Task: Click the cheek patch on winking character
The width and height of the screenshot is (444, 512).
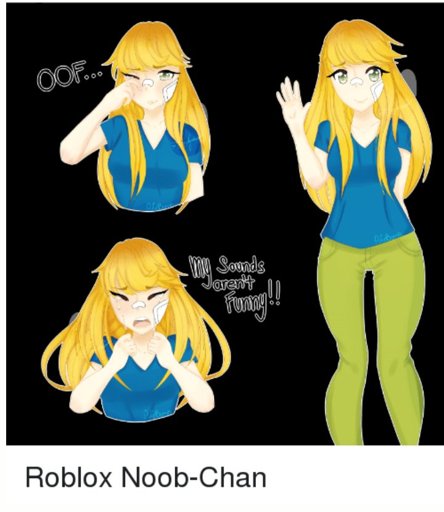Action: pyautogui.click(x=169, y=91)
